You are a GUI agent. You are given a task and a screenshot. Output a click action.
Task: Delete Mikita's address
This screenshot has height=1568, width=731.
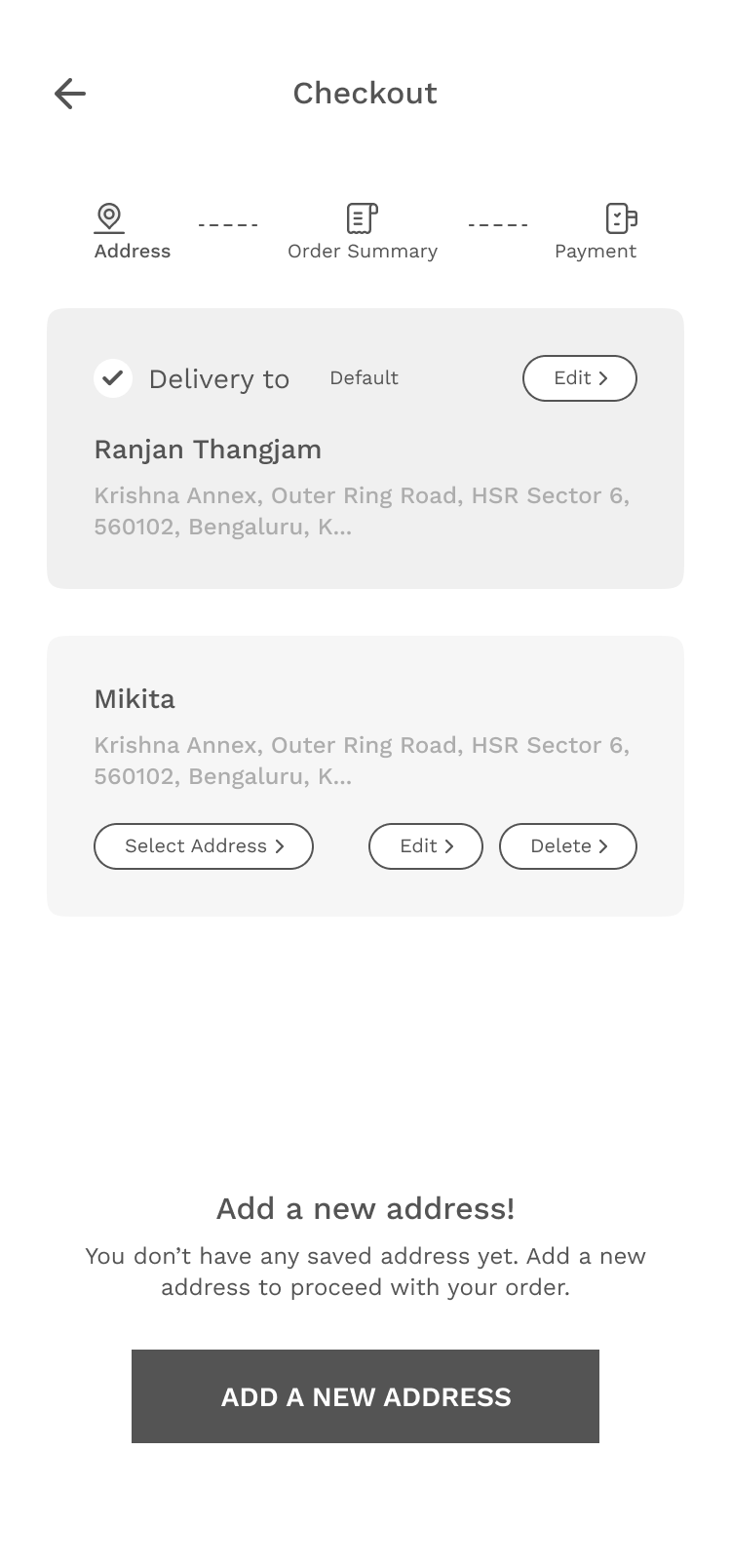coord(567,846)
